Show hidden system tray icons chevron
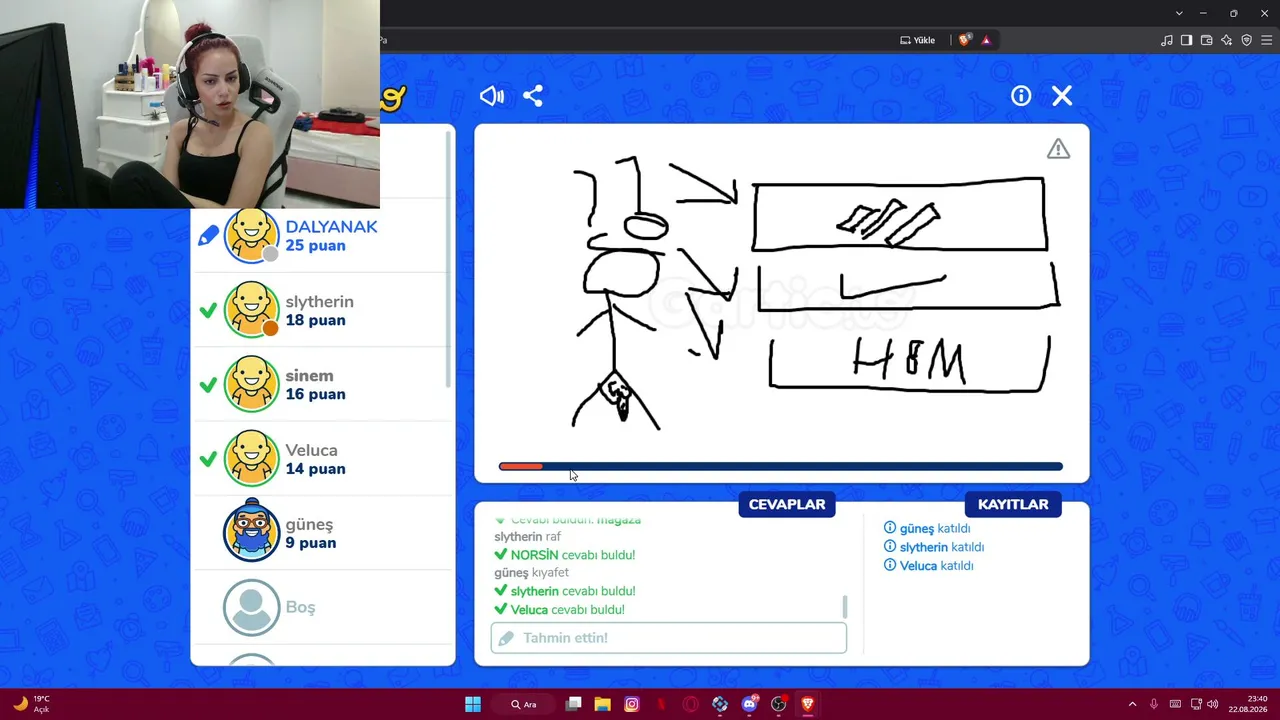This screenshot has height=720, width=1280. coord(1132,704)
